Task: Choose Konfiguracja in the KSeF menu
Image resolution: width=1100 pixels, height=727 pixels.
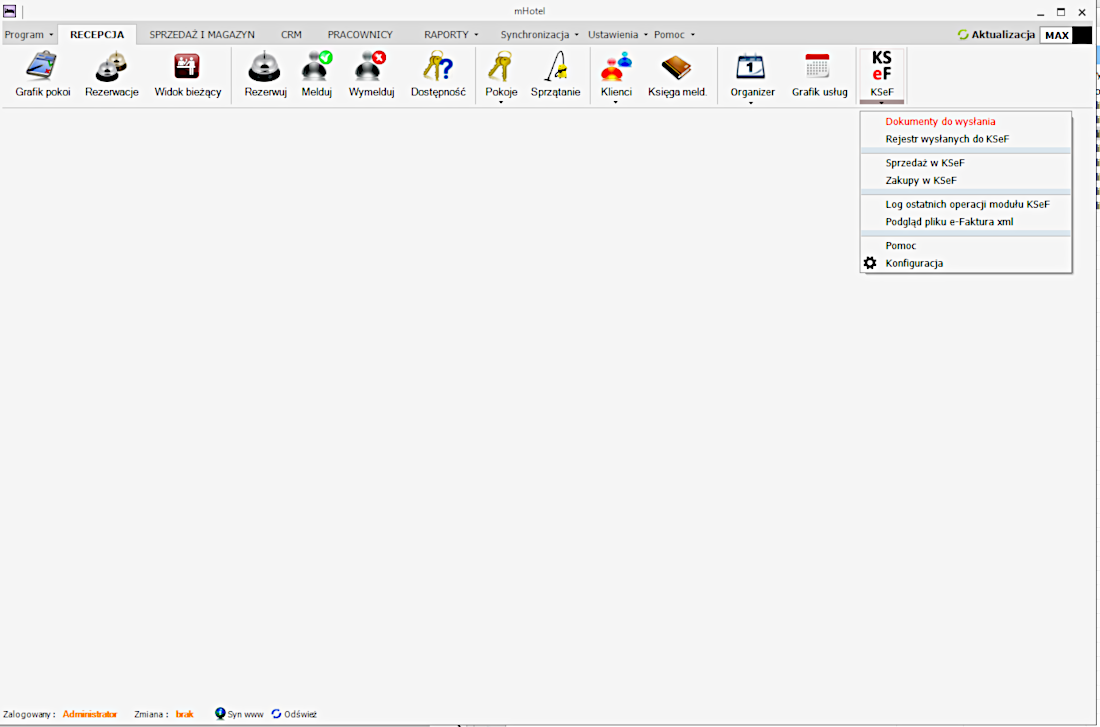Action: (914, 264)
